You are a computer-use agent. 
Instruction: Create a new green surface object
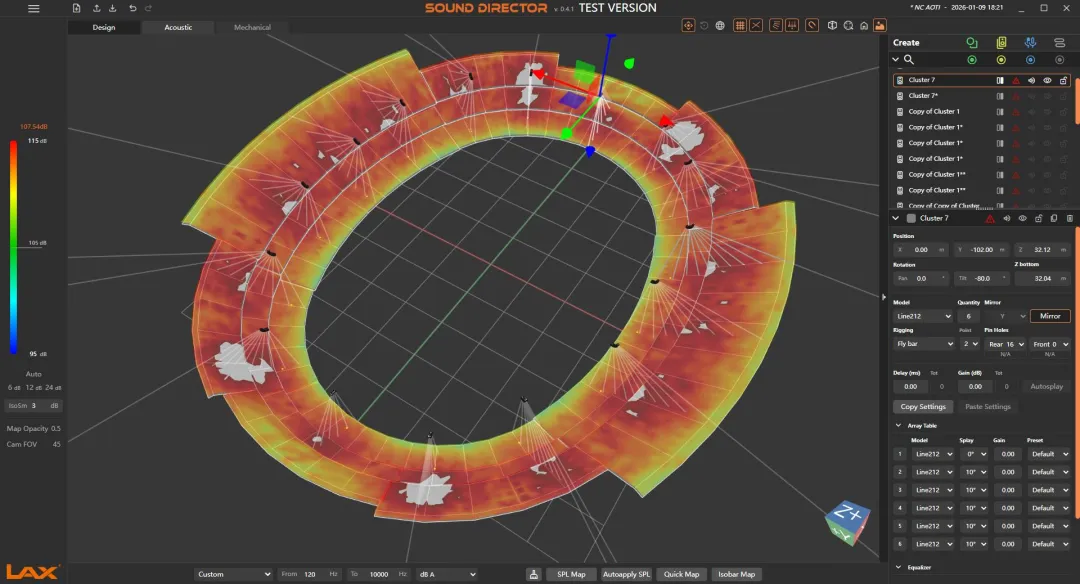(972, 43)
